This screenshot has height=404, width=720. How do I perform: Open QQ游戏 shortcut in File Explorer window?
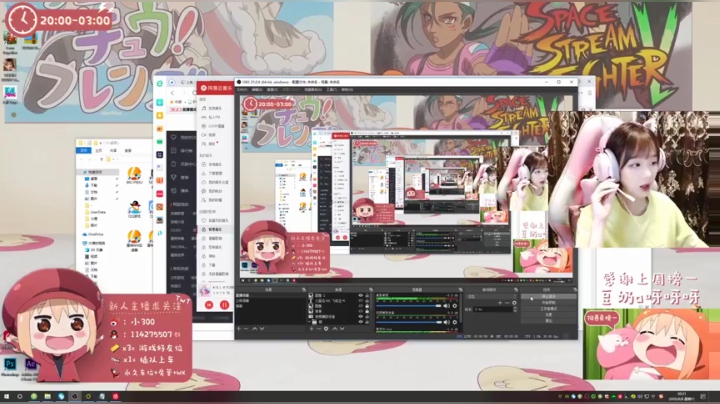click(x=134, y=209)
